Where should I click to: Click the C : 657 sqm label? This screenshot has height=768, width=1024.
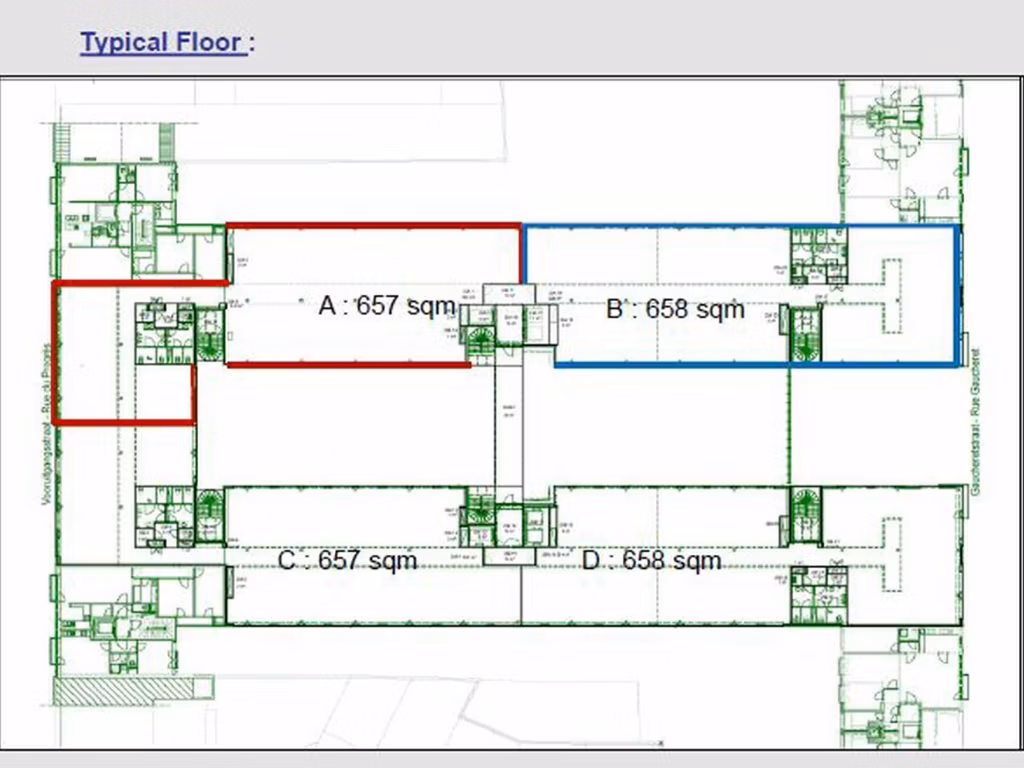pyautogui.click(x=347, y=560)
